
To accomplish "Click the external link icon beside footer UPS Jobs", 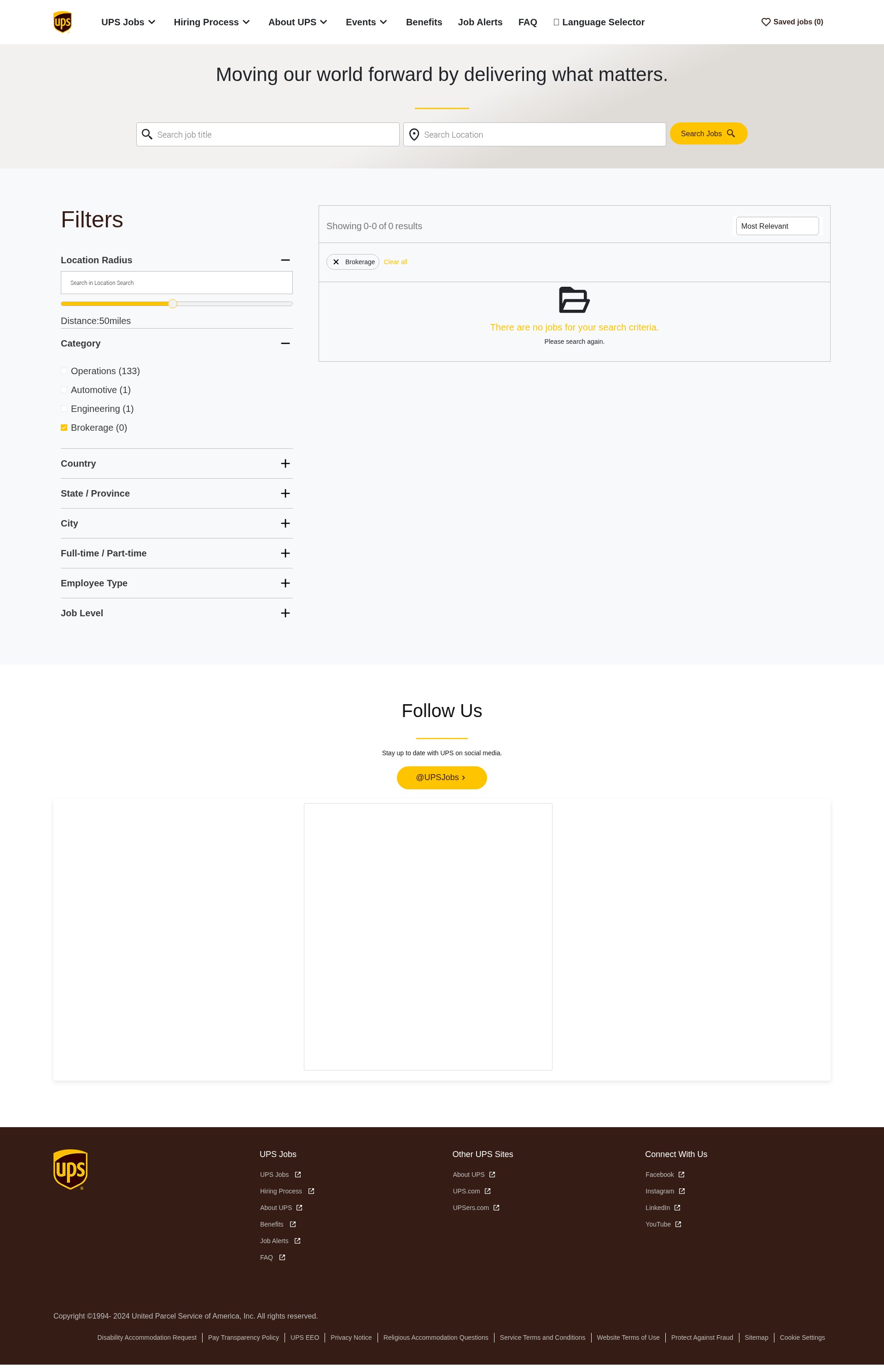I will 298,1175.
